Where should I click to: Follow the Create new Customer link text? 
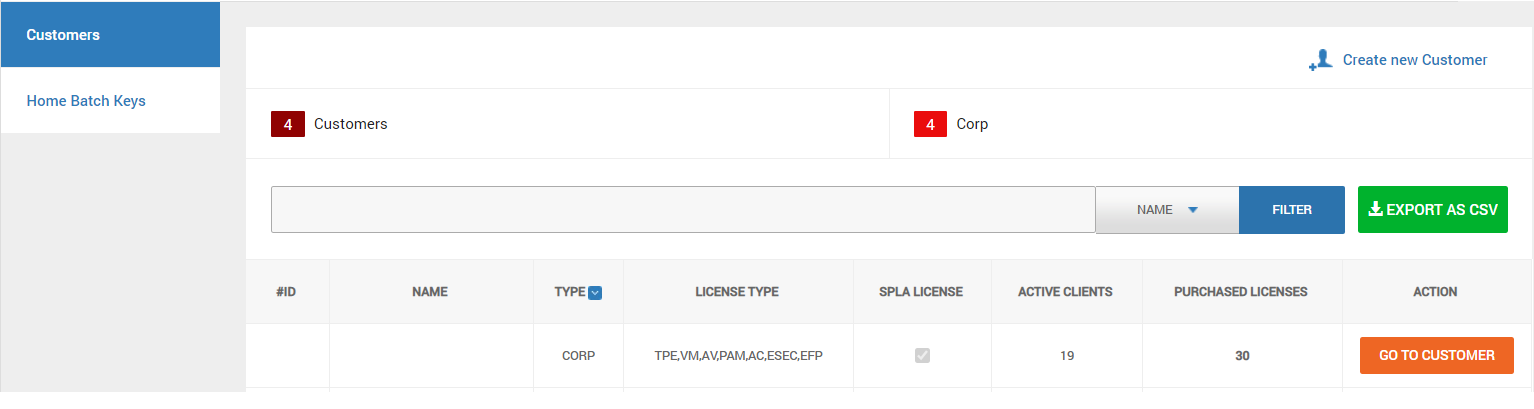point(1414,60)
